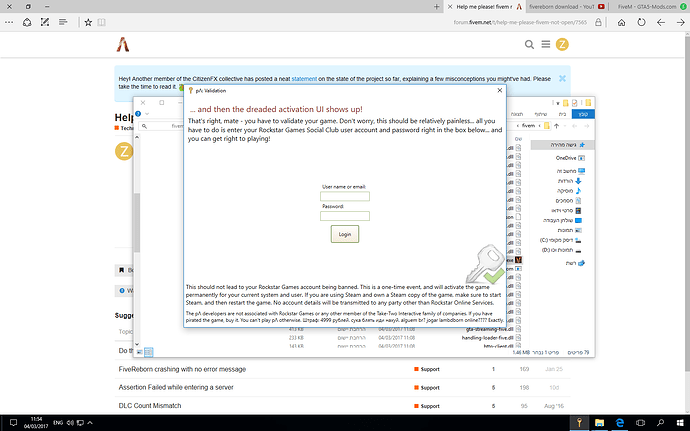
Task: Click Explorer up-one-level arrow
Action: tap(556, 126)
